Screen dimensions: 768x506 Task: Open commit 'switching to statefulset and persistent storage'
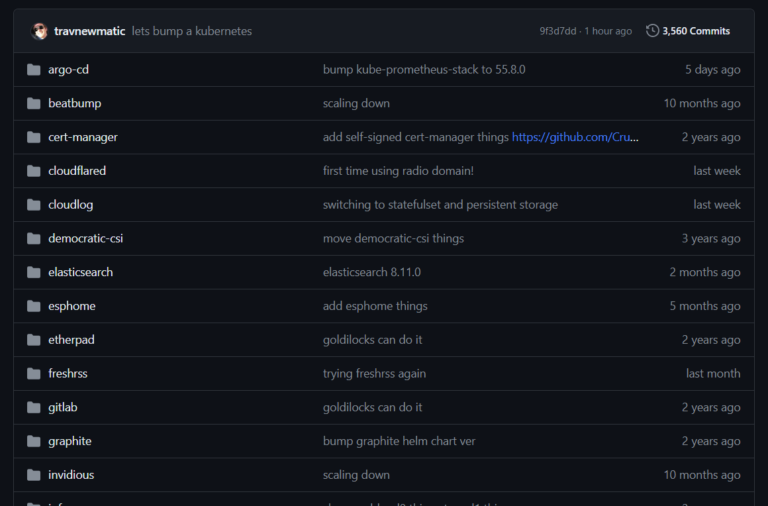(x=440, y=205)
